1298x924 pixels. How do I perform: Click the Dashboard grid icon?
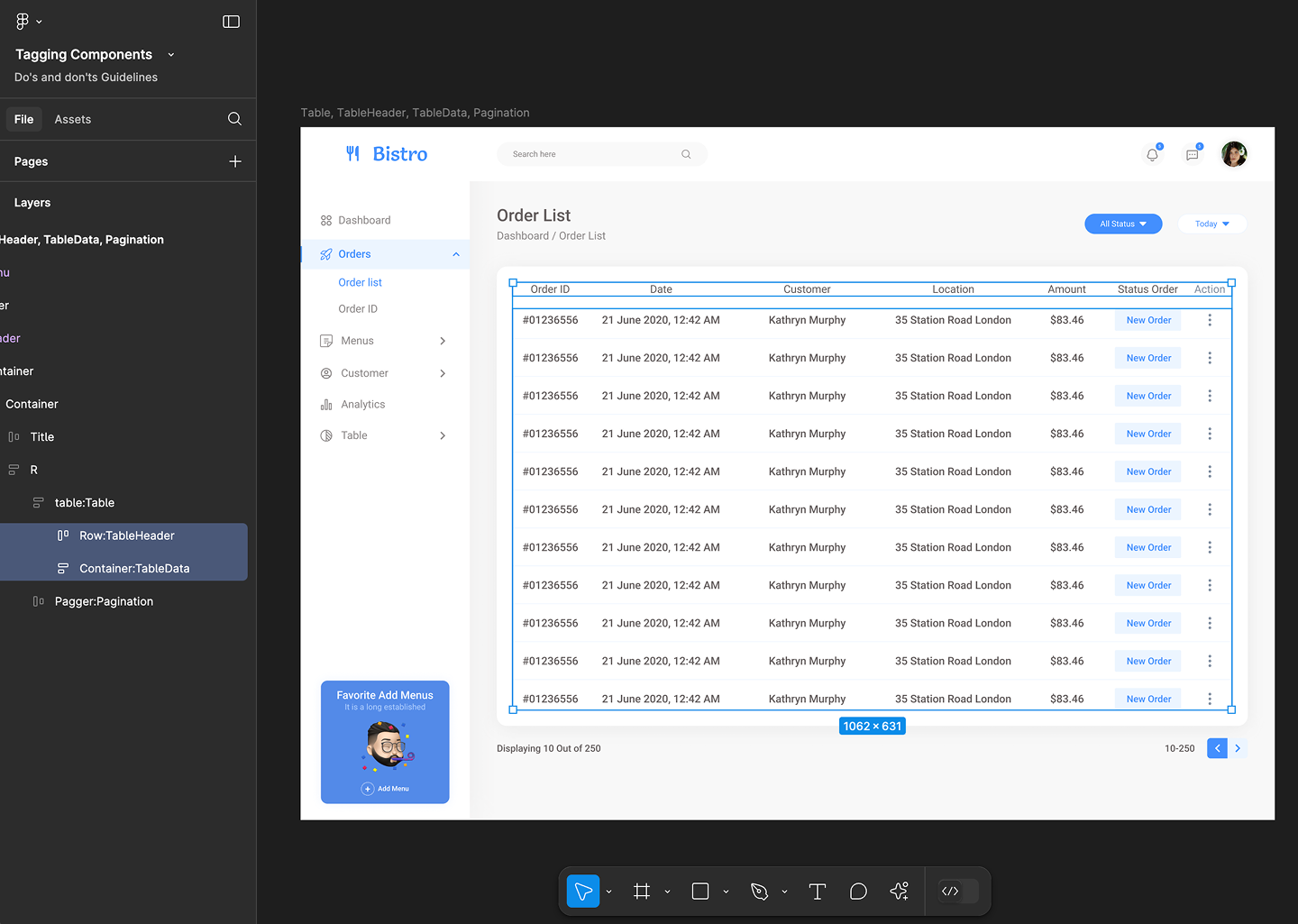[x=326, y=220]
